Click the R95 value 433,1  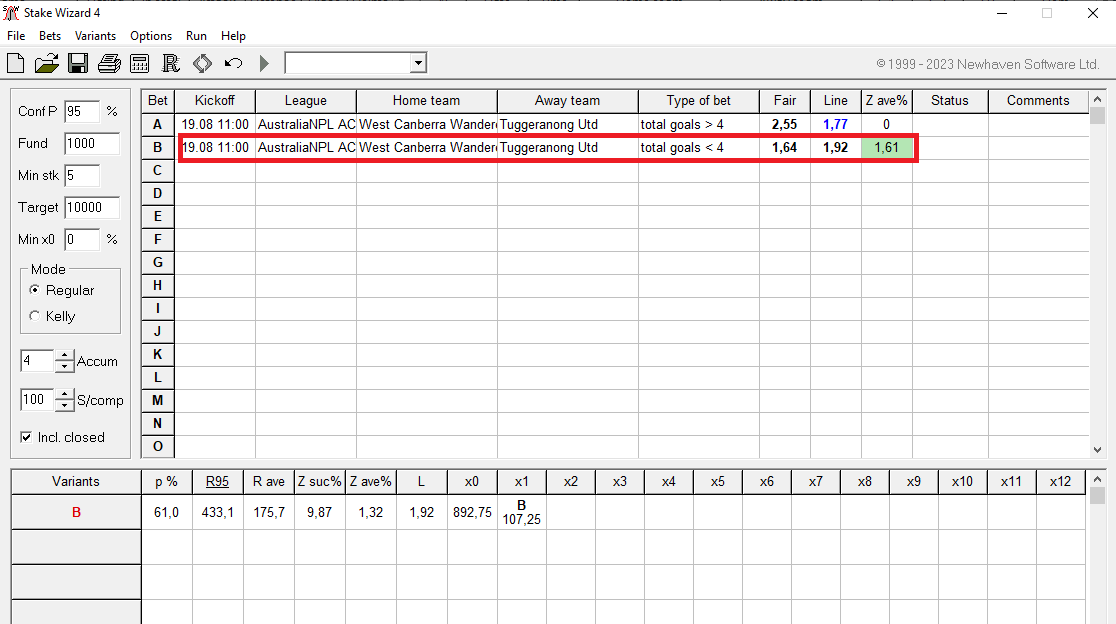217,512
